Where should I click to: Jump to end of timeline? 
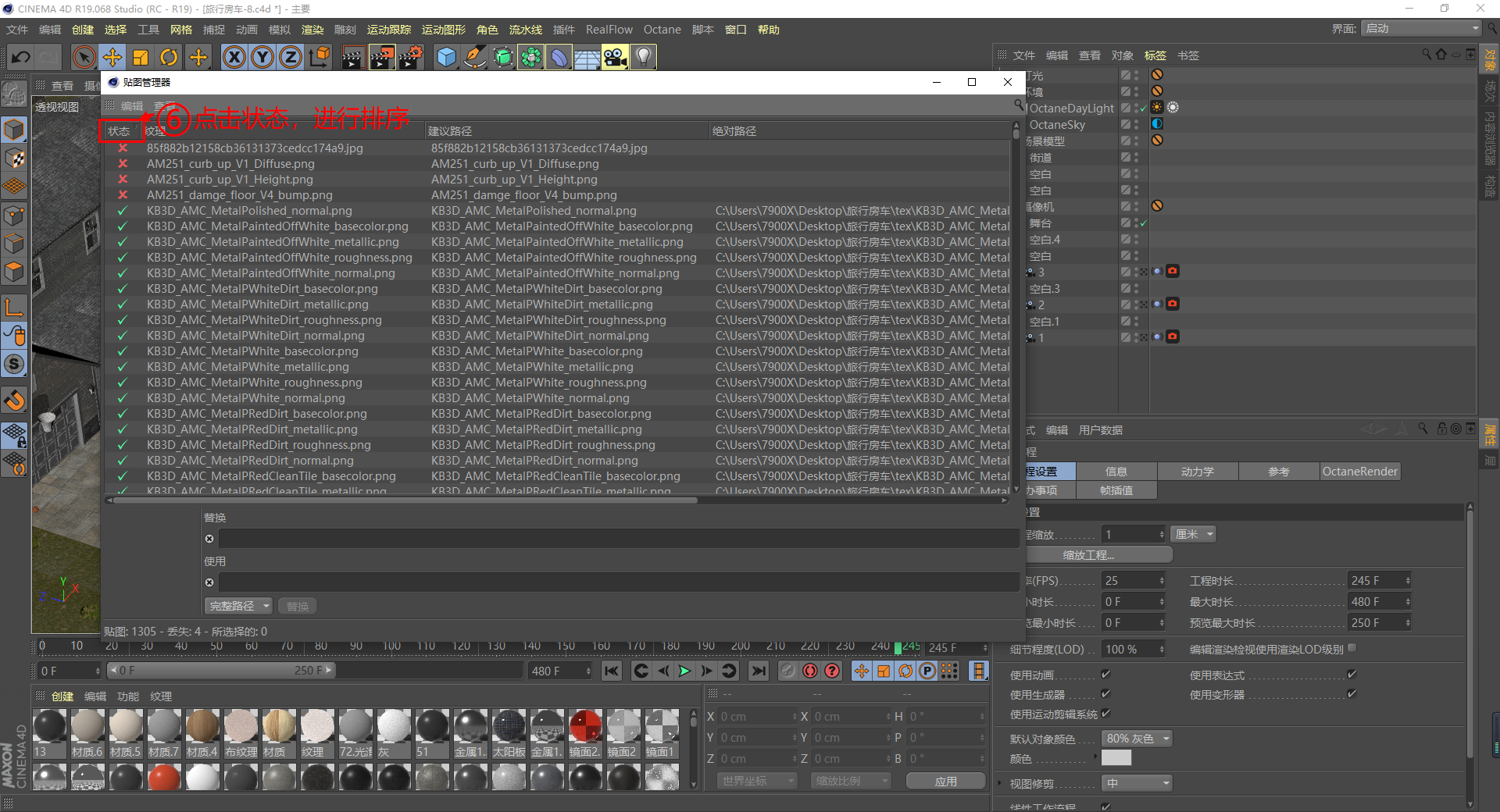(x=758, y=671)
